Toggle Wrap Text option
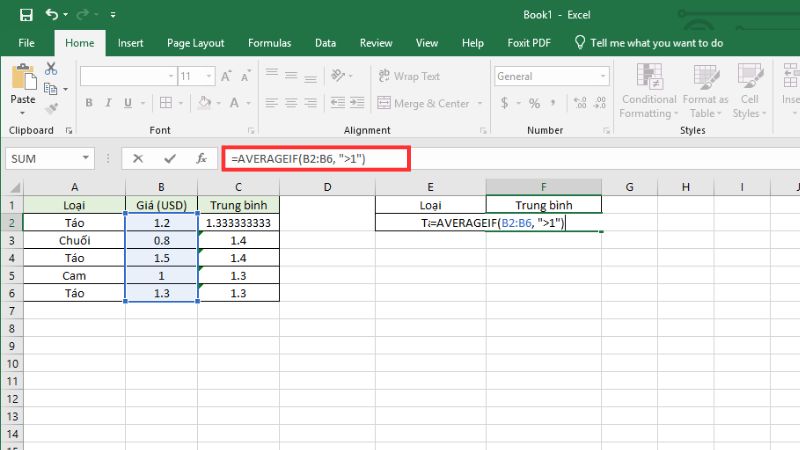This screenshot has height=450, width=800. 408,76
